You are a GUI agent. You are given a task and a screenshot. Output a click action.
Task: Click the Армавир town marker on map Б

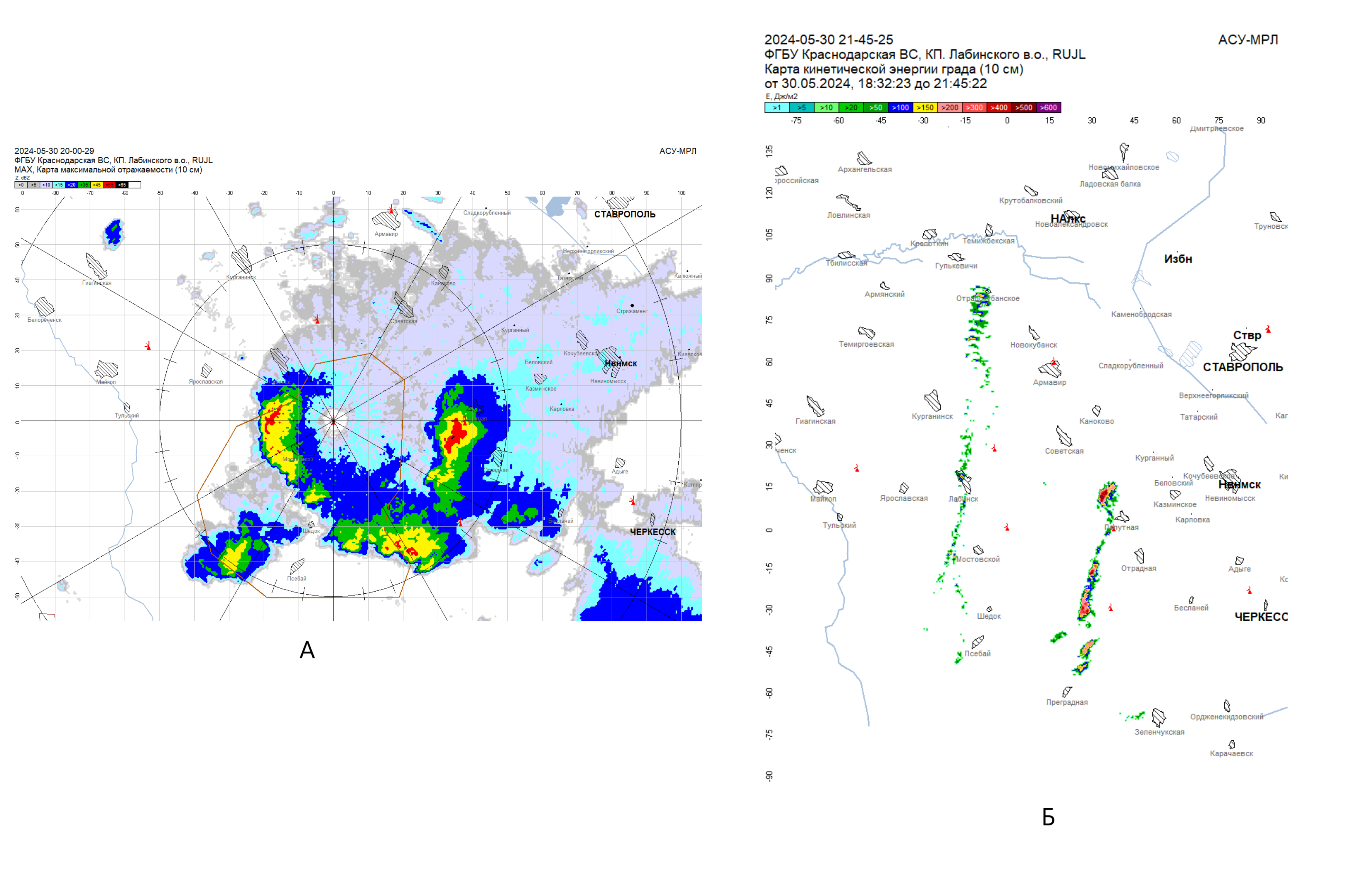(x=1050, y=369)
